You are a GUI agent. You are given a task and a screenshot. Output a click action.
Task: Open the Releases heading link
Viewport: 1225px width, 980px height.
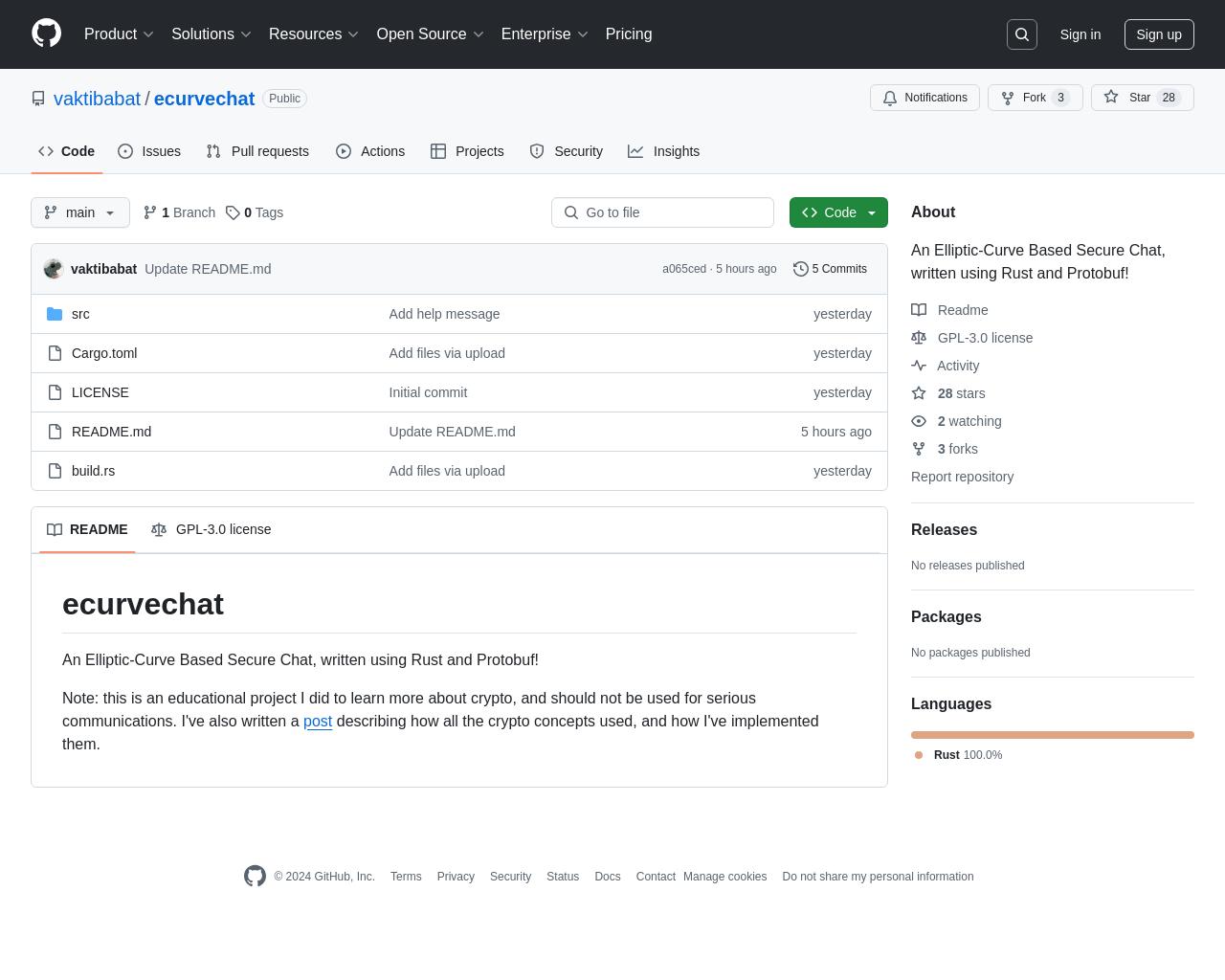click(944, 530)
